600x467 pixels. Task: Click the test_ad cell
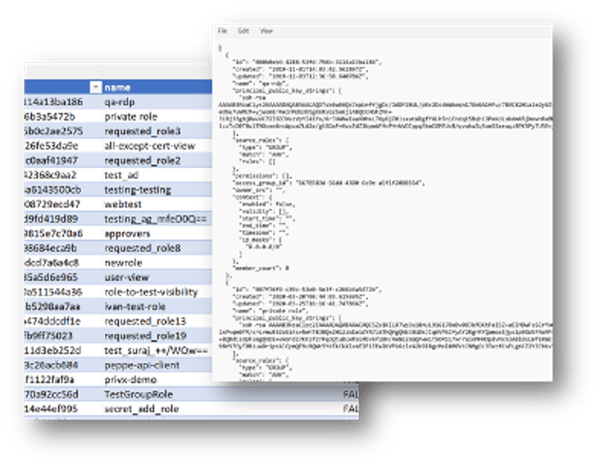122,174
